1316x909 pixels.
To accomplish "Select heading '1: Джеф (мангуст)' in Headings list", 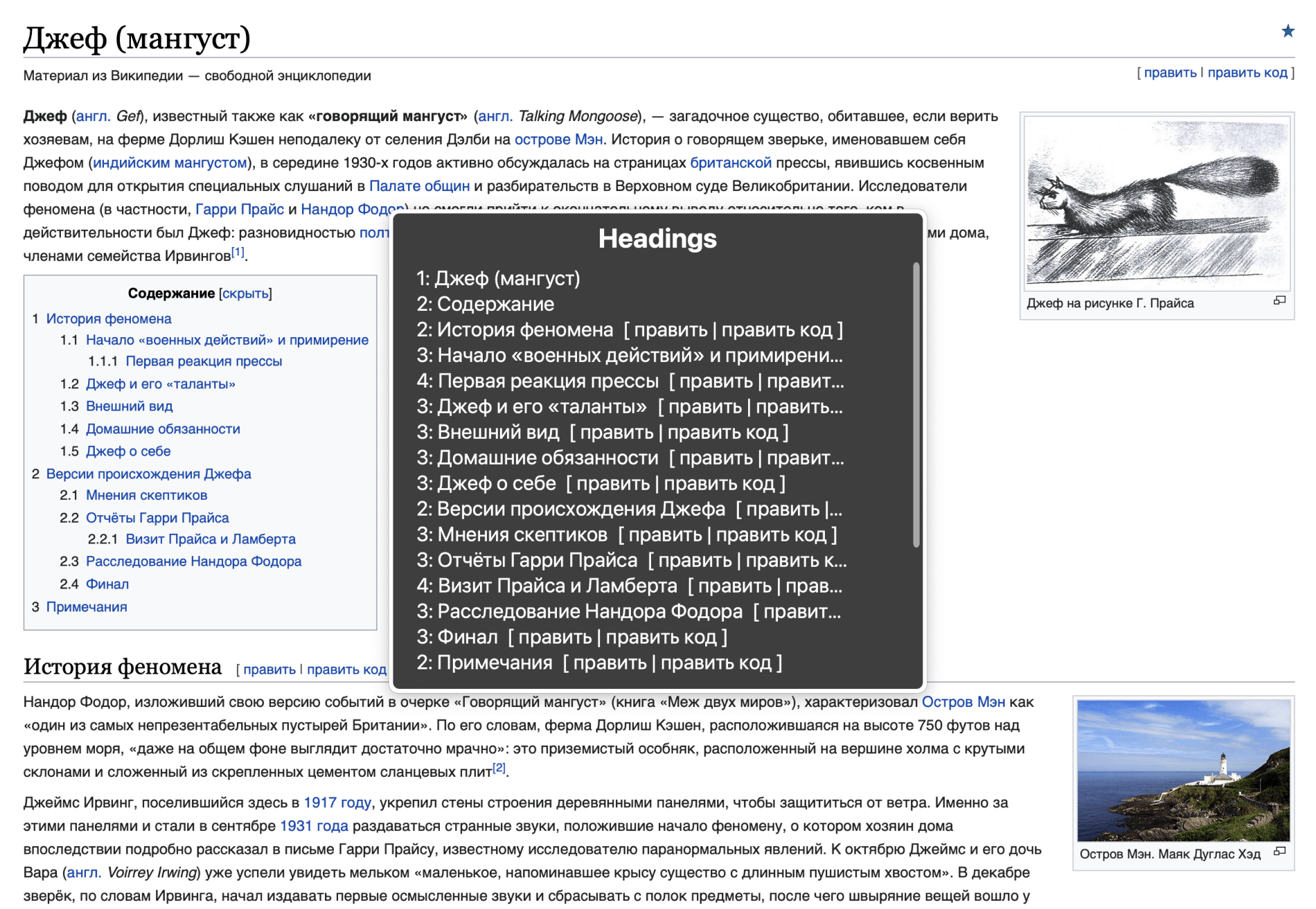I will click(x=498, y=278).
